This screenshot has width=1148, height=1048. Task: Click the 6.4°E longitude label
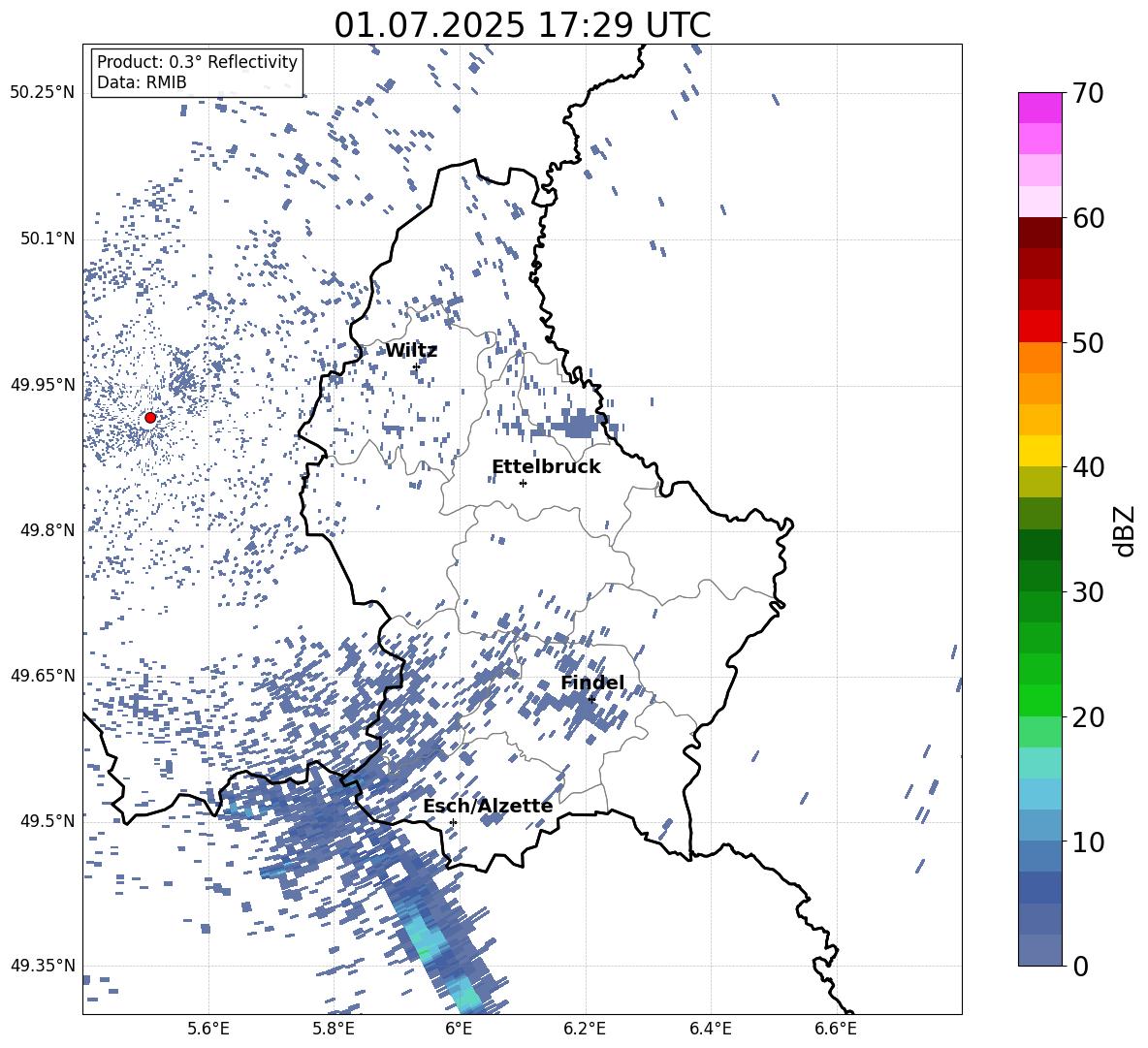pos(710,1029)
